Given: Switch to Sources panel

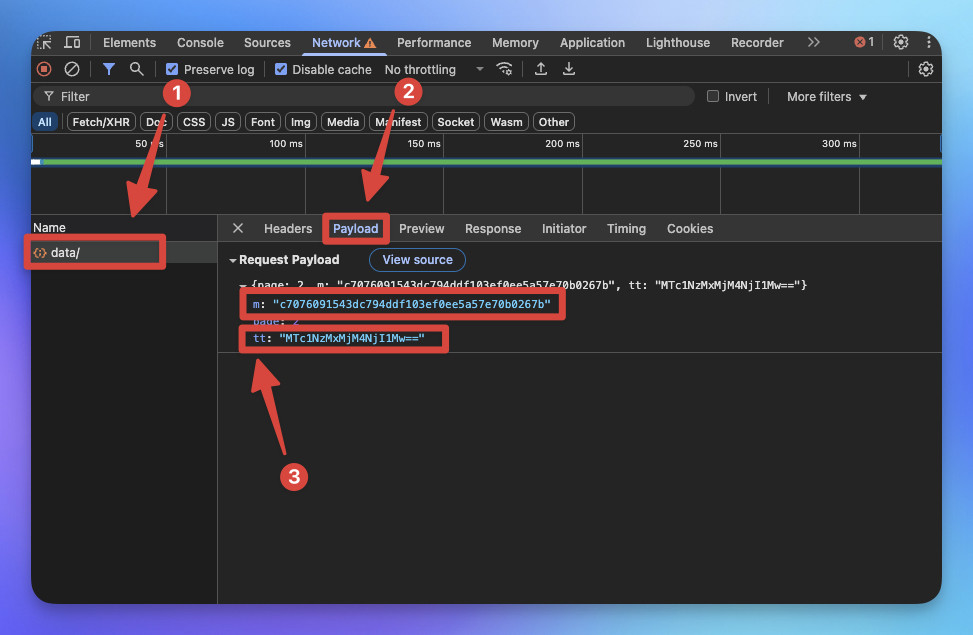Looking at the screenshot, I should coord(267,42).
